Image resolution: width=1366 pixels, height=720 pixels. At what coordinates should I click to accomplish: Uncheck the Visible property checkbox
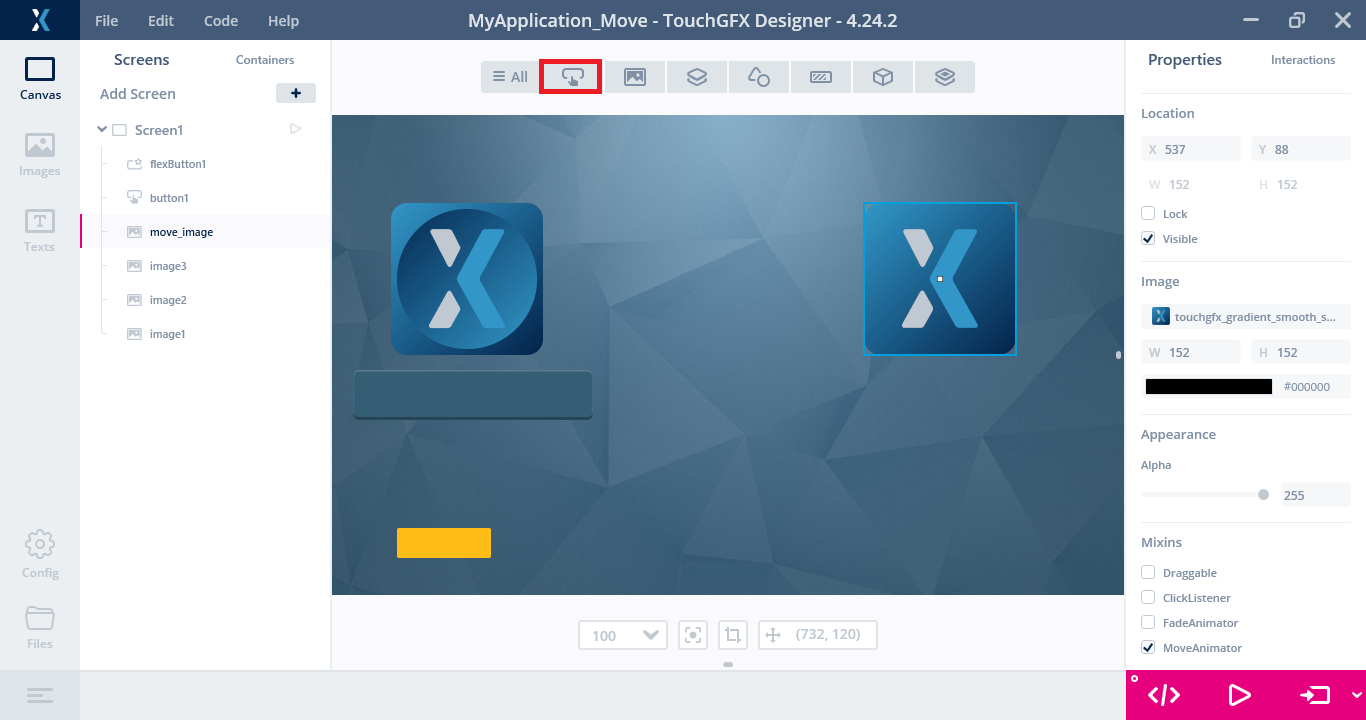point(1148,238)
